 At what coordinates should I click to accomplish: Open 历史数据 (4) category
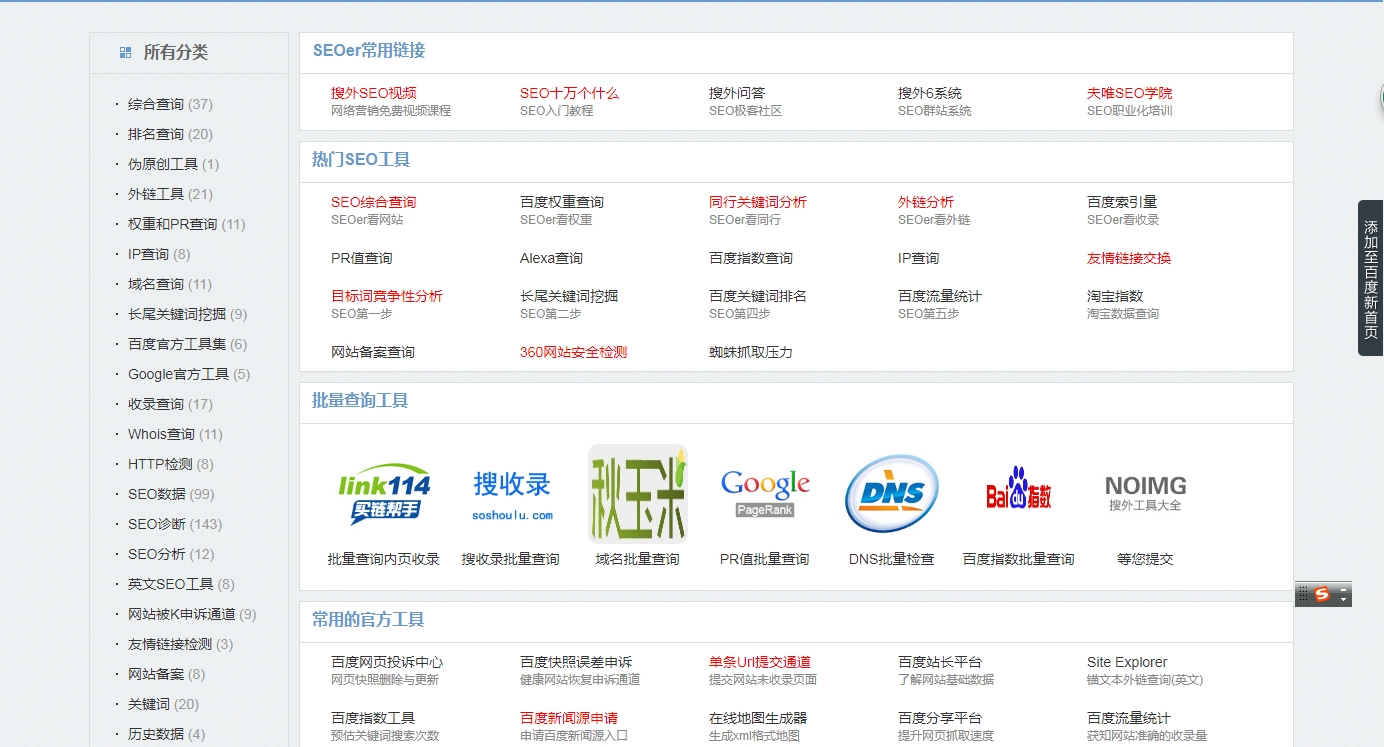click(x=166, y=734)
